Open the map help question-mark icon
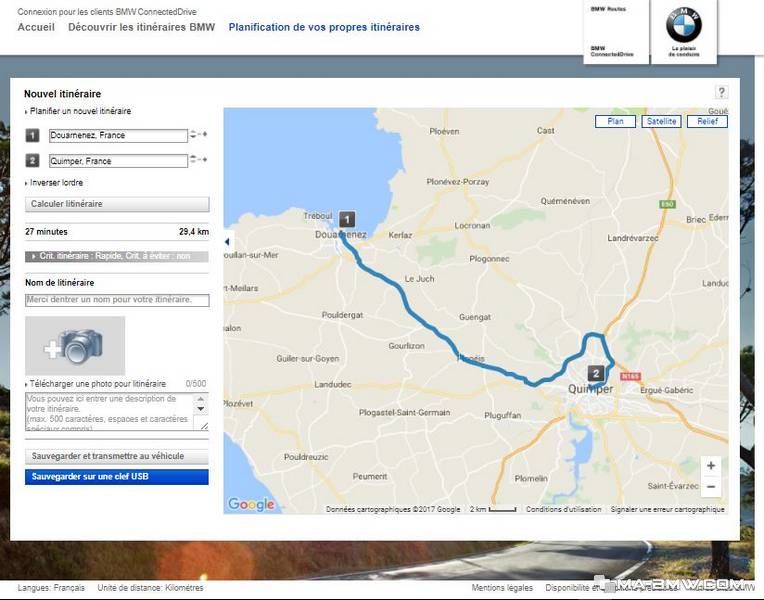The image size is (764, 600). (721, 92)
